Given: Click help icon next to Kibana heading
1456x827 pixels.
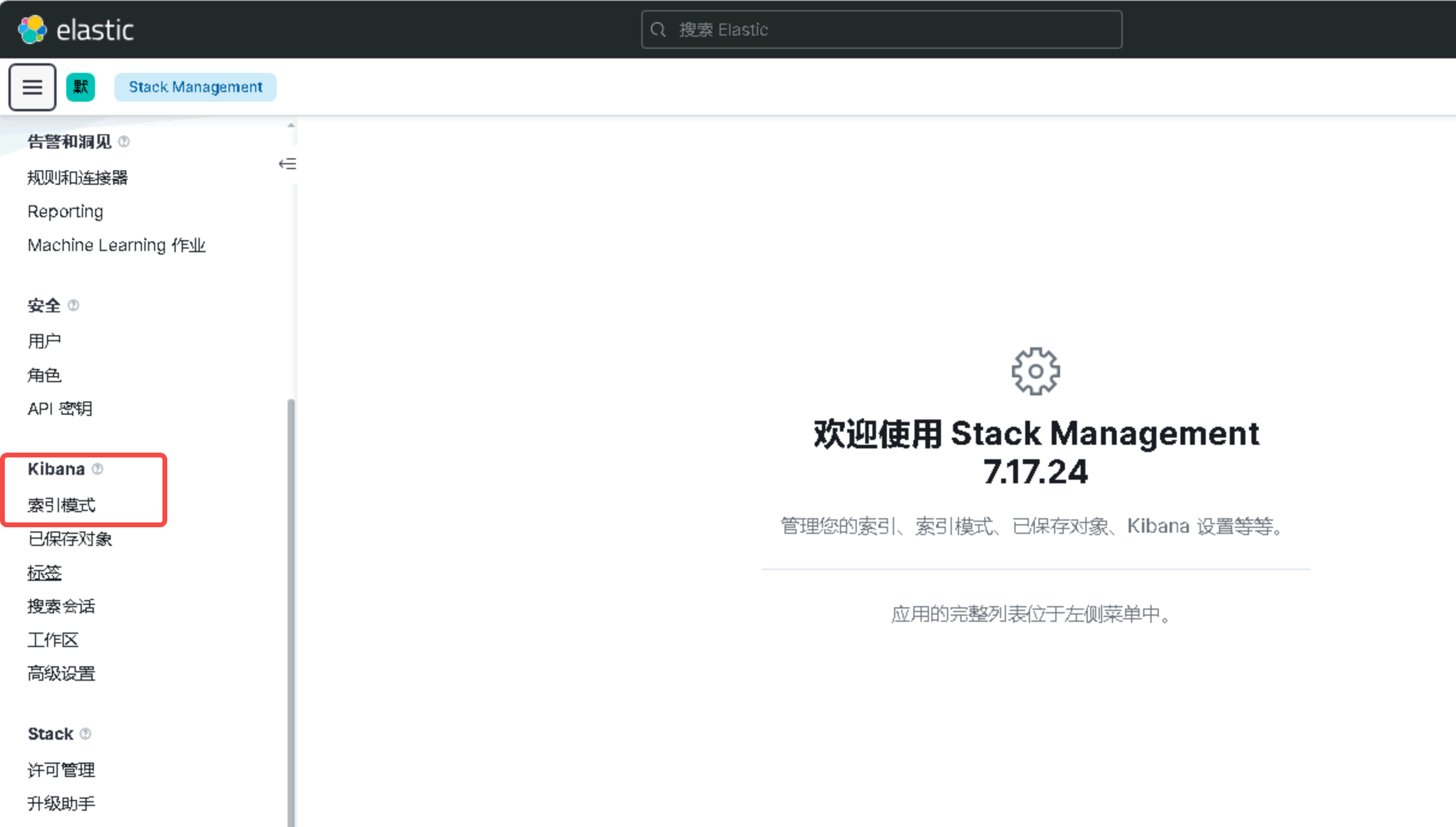Looking at the screenshot, I should 97,469.
